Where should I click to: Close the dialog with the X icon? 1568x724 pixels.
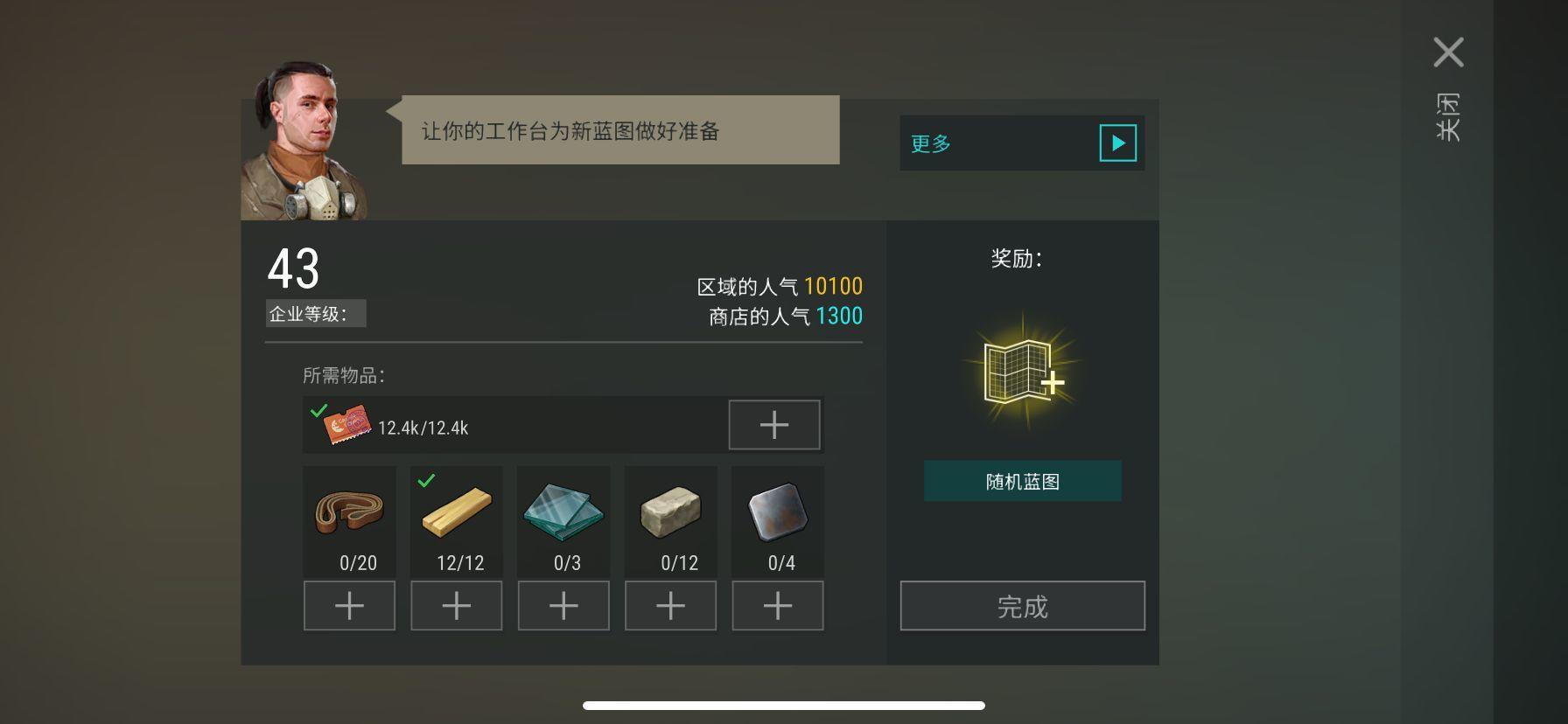1448,52
